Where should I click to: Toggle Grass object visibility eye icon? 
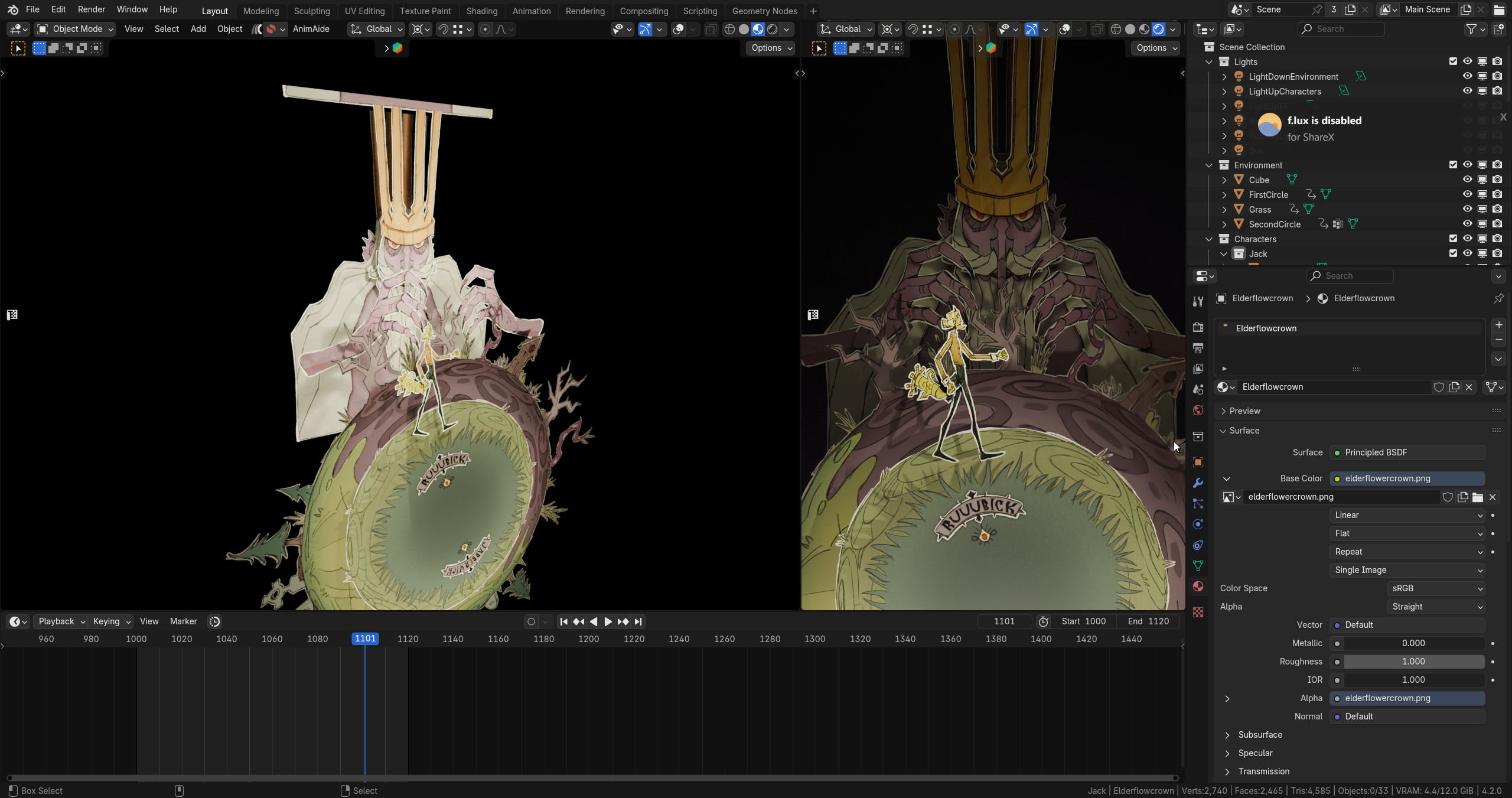point(1467,209)
